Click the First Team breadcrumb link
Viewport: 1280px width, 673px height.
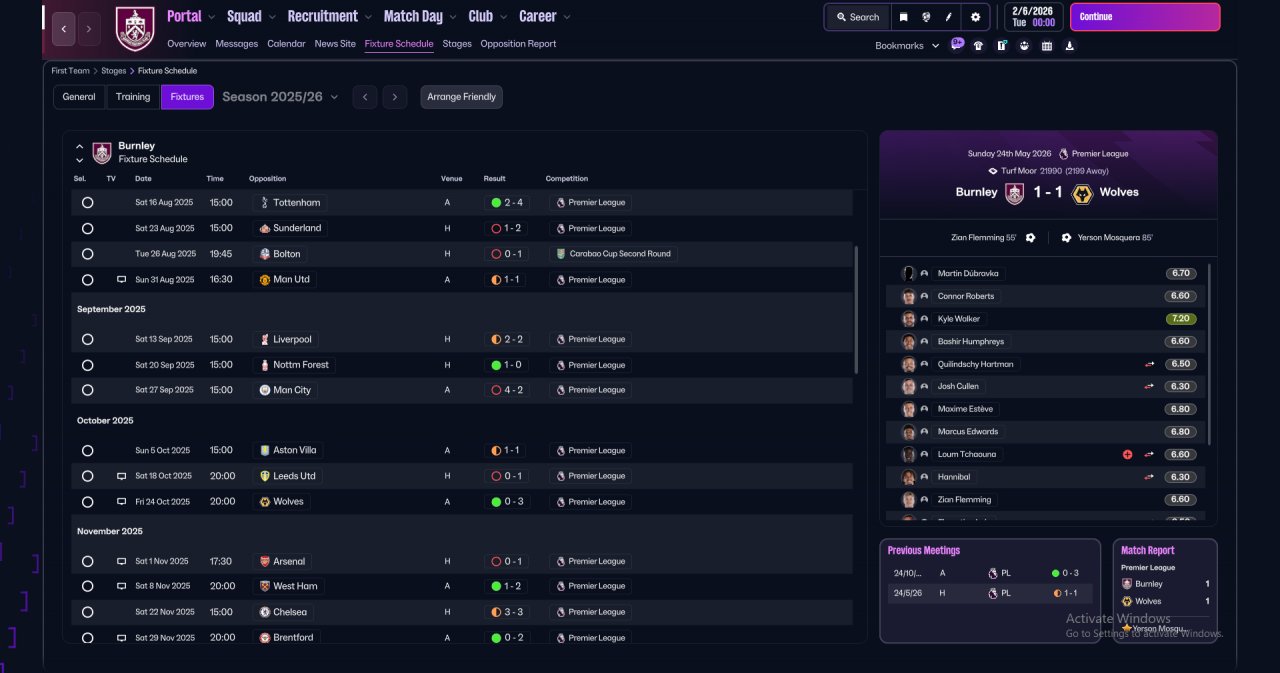click(71, 71)
